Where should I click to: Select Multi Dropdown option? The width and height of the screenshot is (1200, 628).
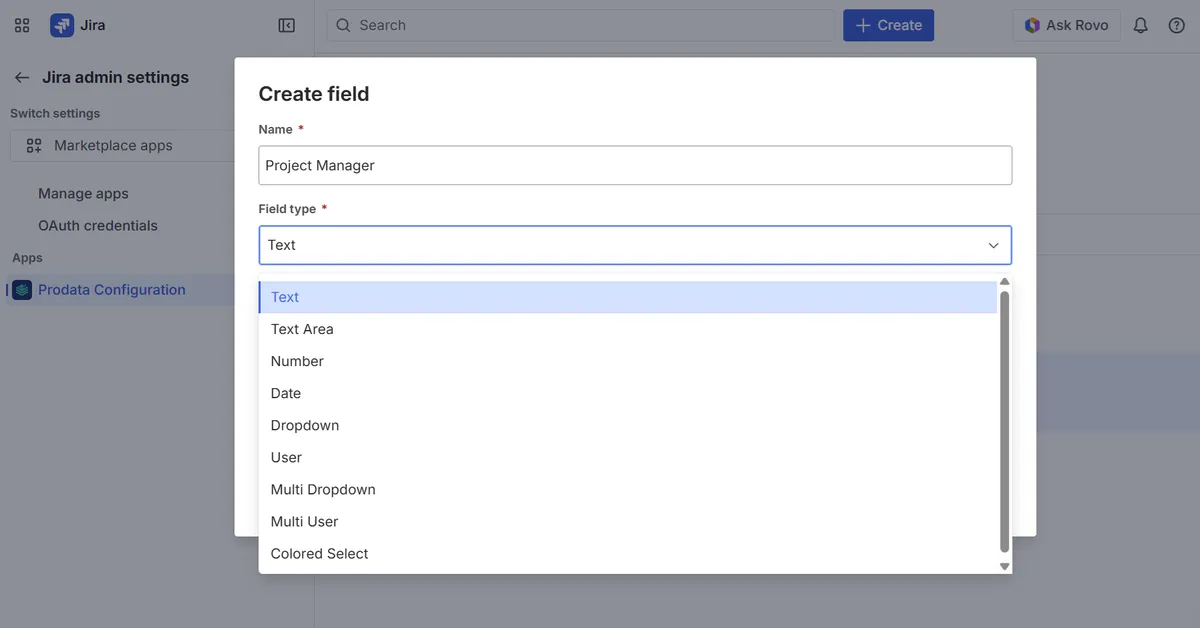(628, 489)
